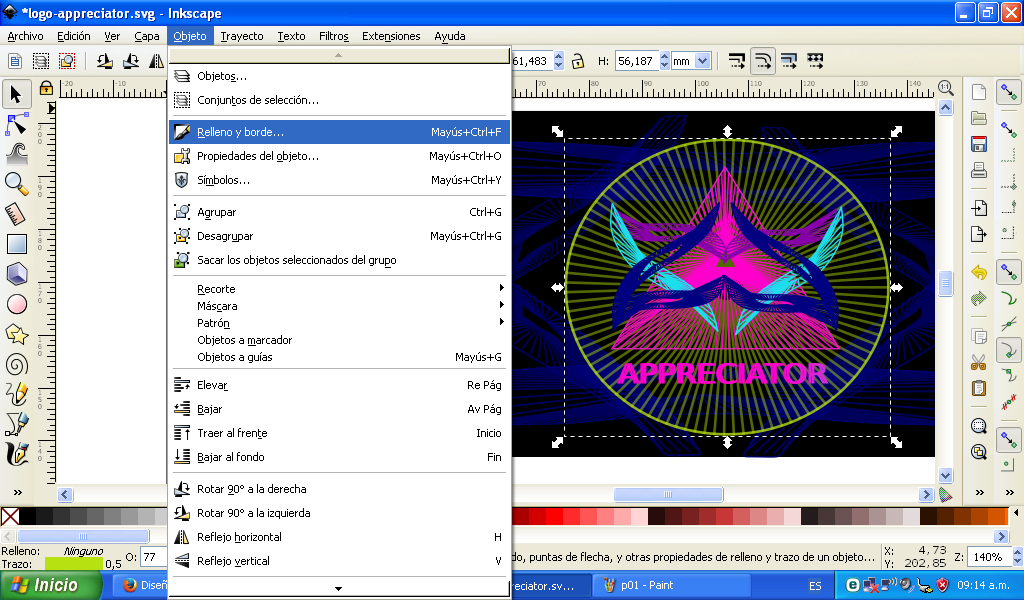Toggle the width/height ratio lock
The height and width of the screenshot is (600, 1024).
[x=577, y=61]
